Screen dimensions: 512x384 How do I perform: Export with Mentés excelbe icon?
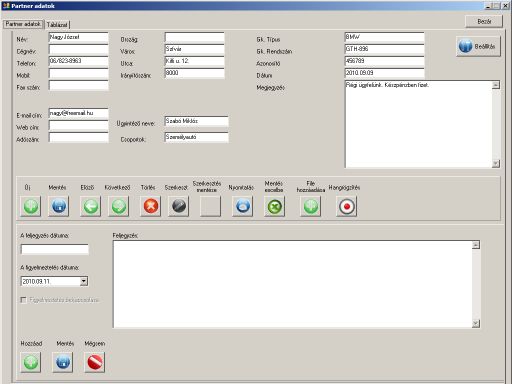coord(274,206)
